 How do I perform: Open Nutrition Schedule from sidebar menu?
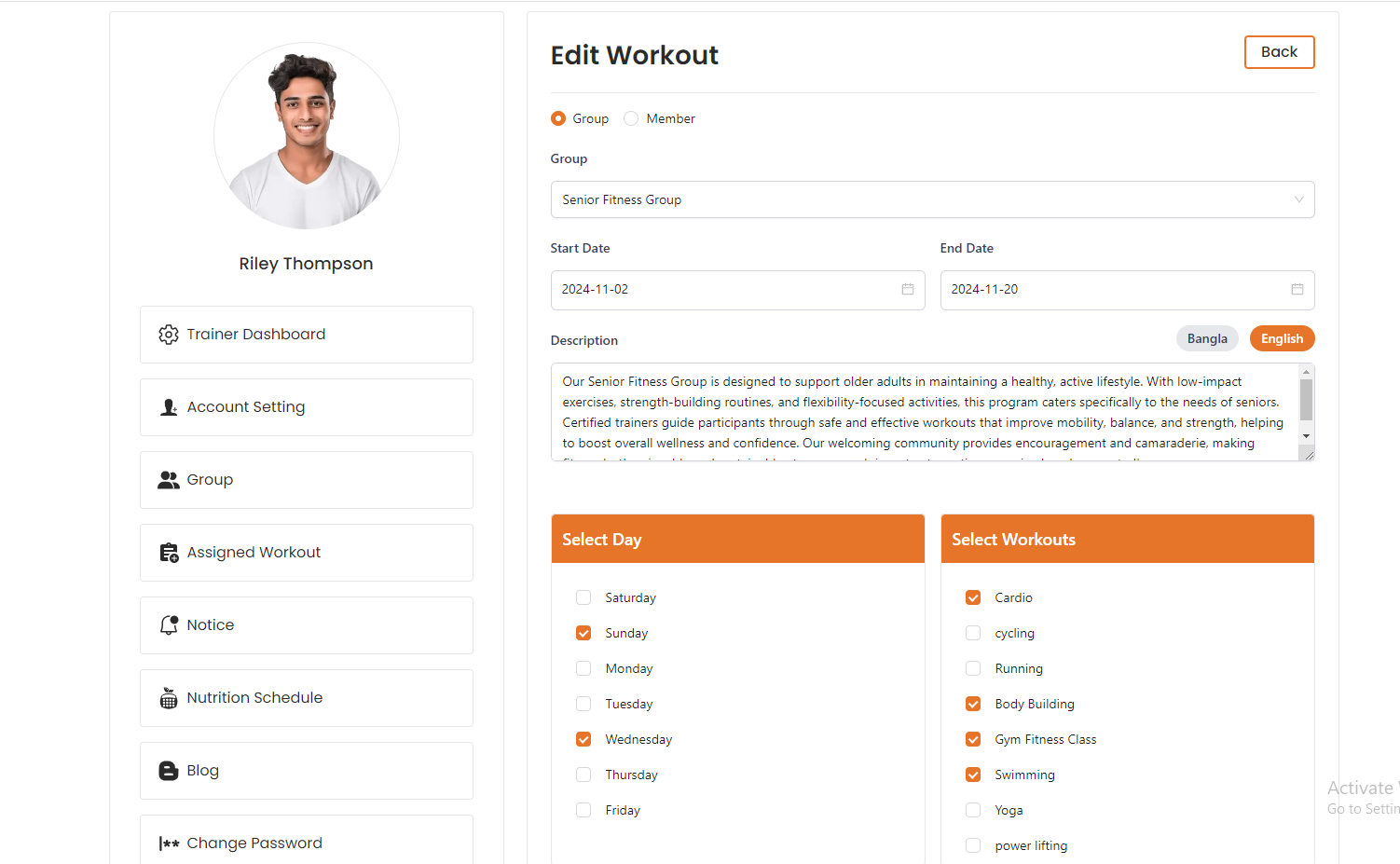[x=254, y=698]
